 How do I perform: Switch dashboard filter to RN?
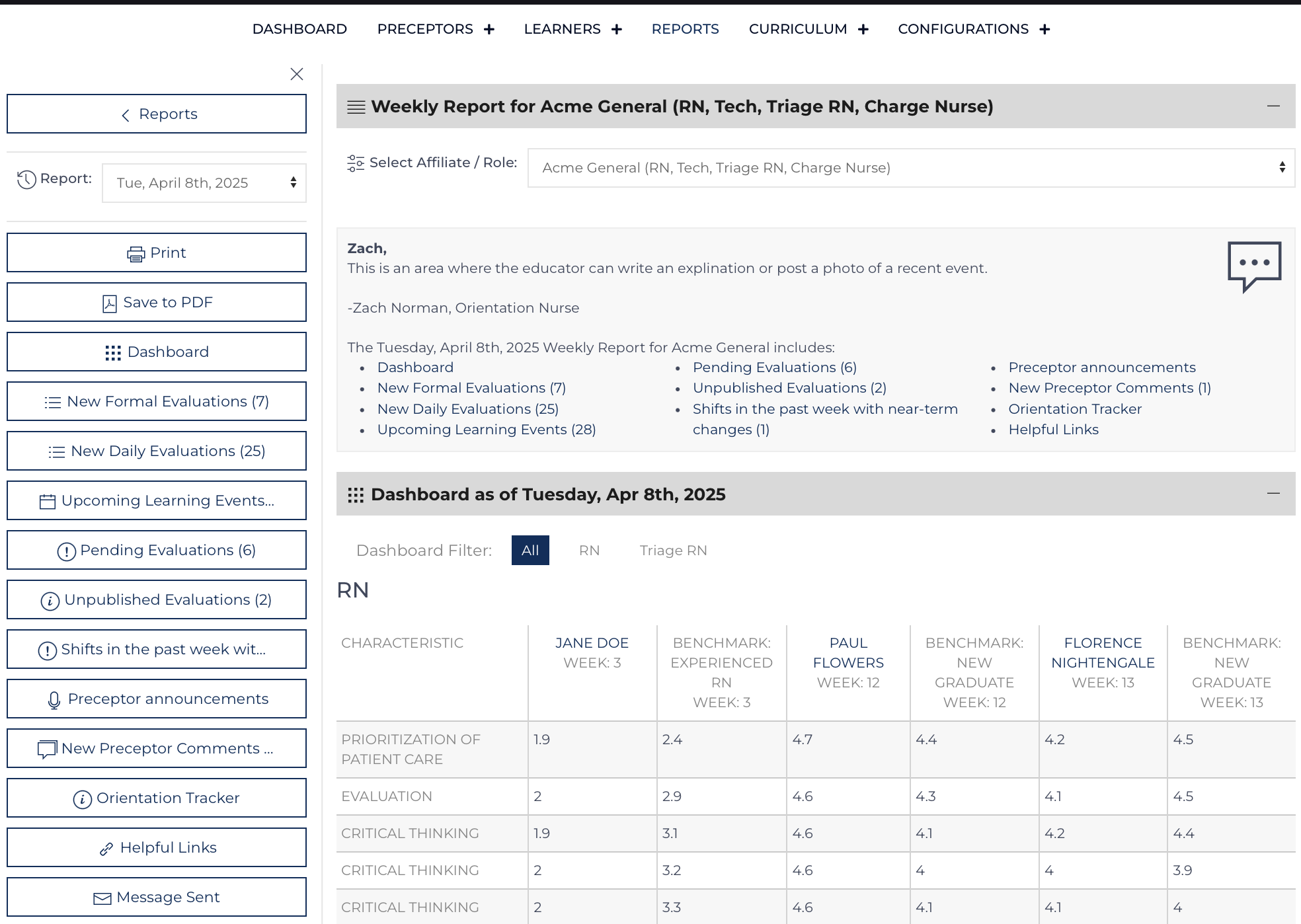click(589, 550)
